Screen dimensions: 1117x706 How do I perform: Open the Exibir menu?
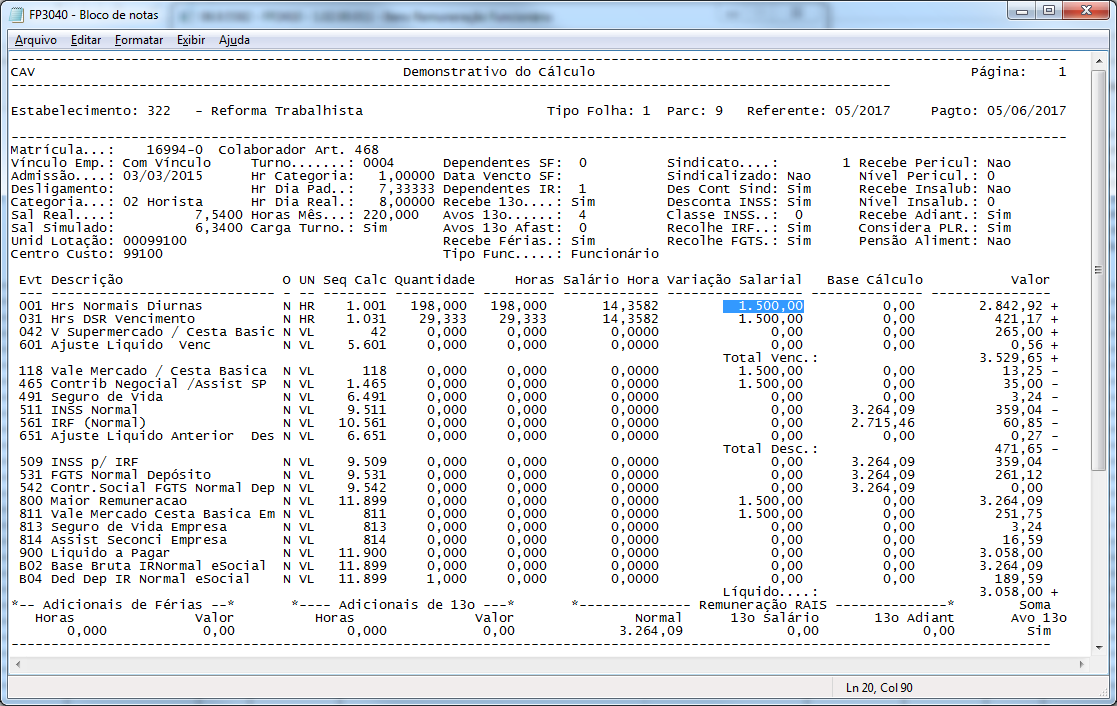coord(191,40)
